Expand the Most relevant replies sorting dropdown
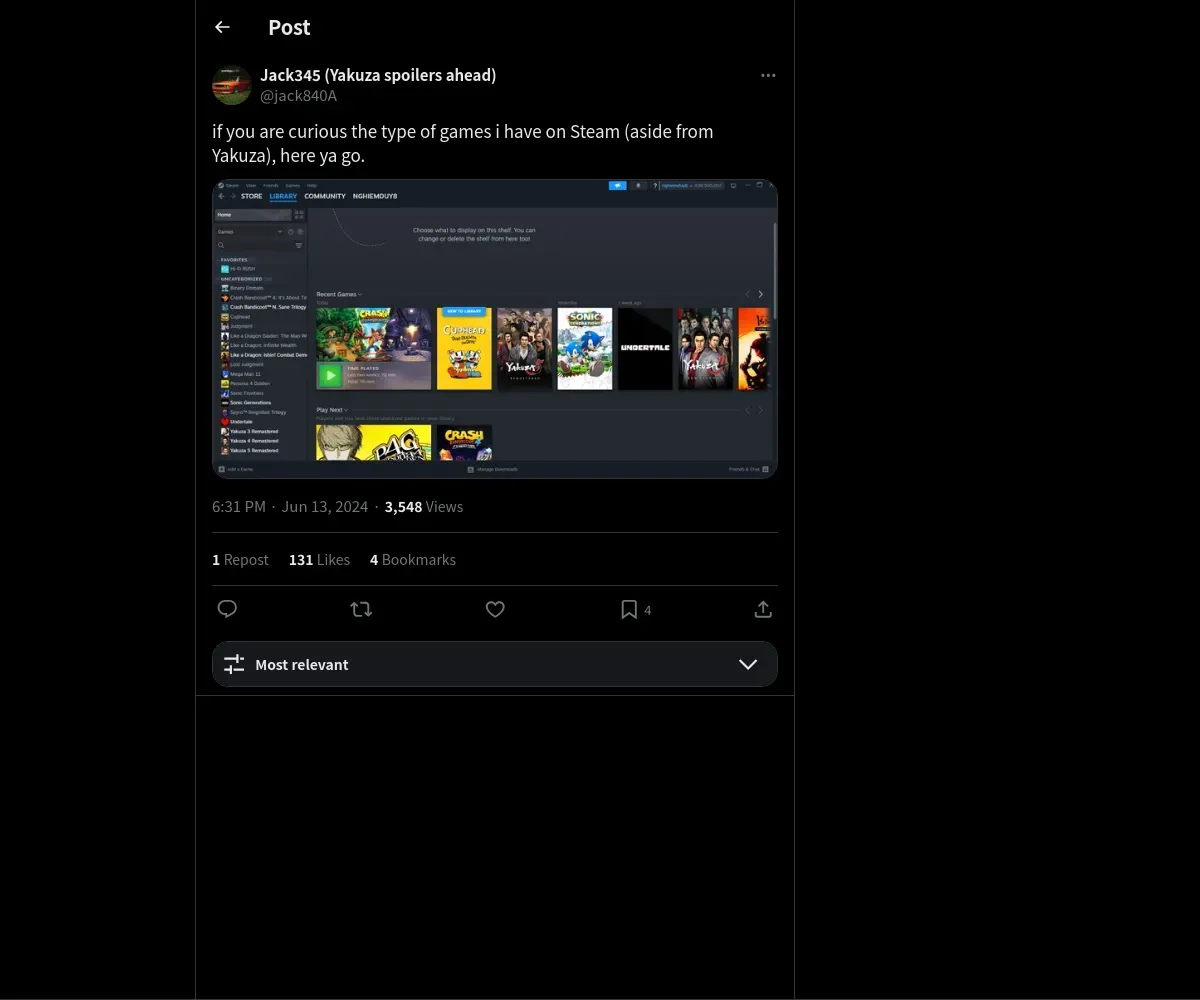 495,664
